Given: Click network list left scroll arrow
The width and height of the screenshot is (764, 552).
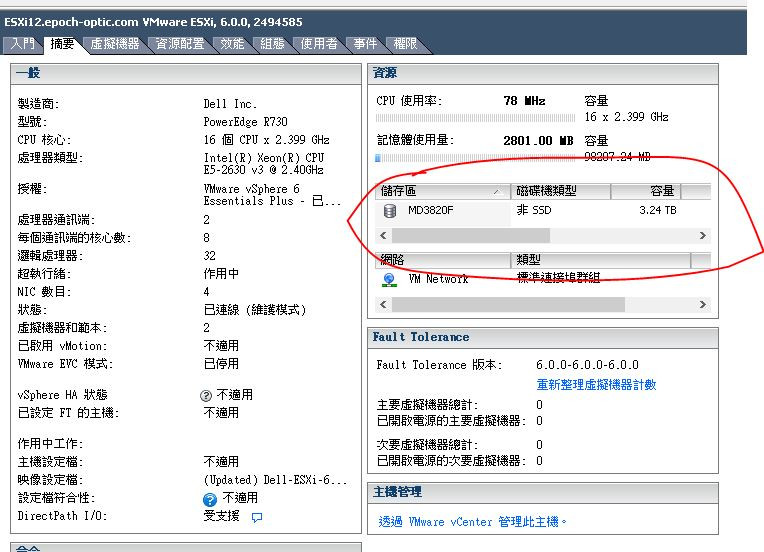Looking at the screenshot, I should point(383,305).
